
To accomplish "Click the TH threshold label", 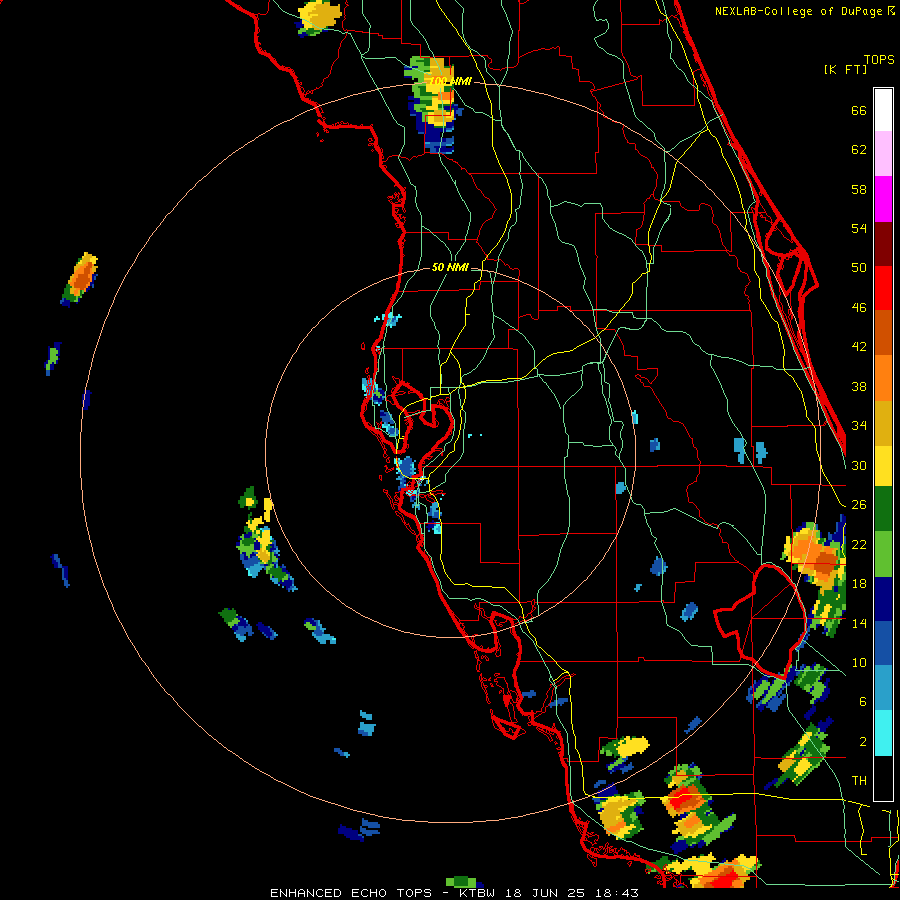I will point(859,781).
